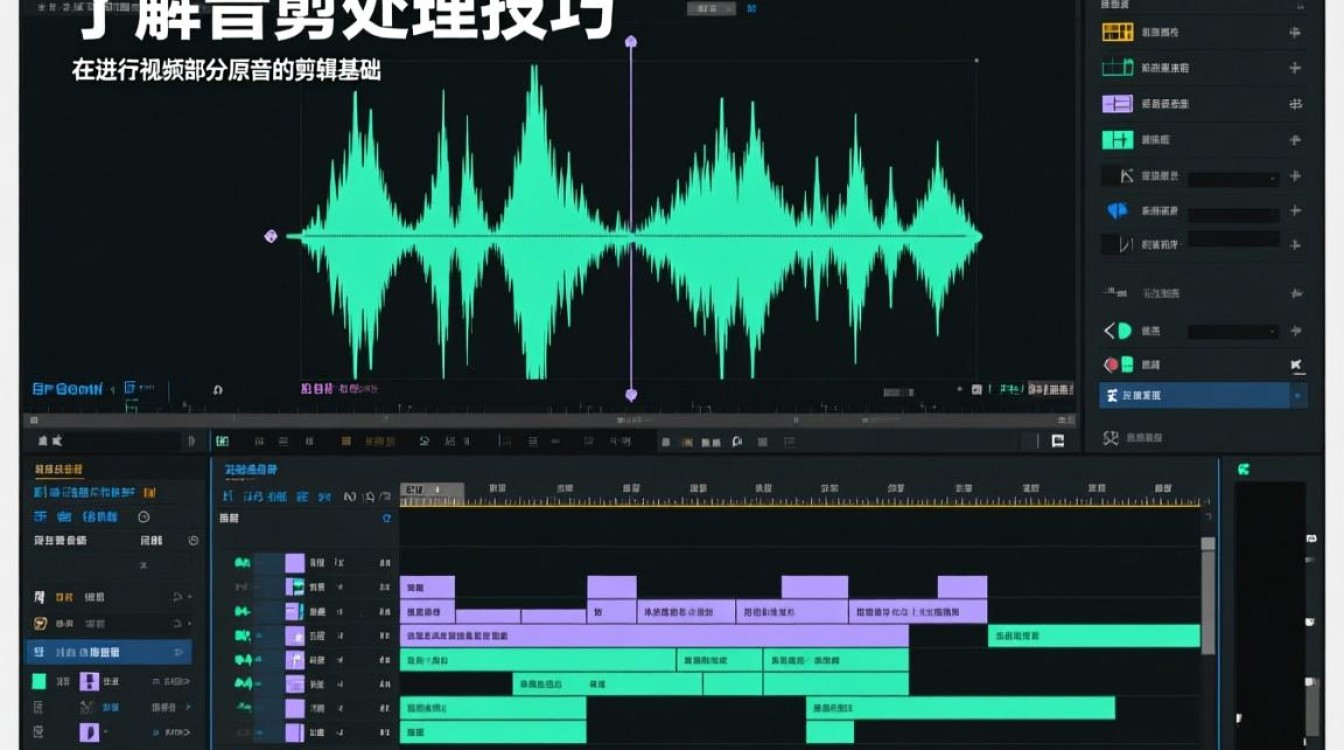Screen dimensions: 1344x750
Task: Expand the arrow on the orange shield row
Action: pos(178,624)
